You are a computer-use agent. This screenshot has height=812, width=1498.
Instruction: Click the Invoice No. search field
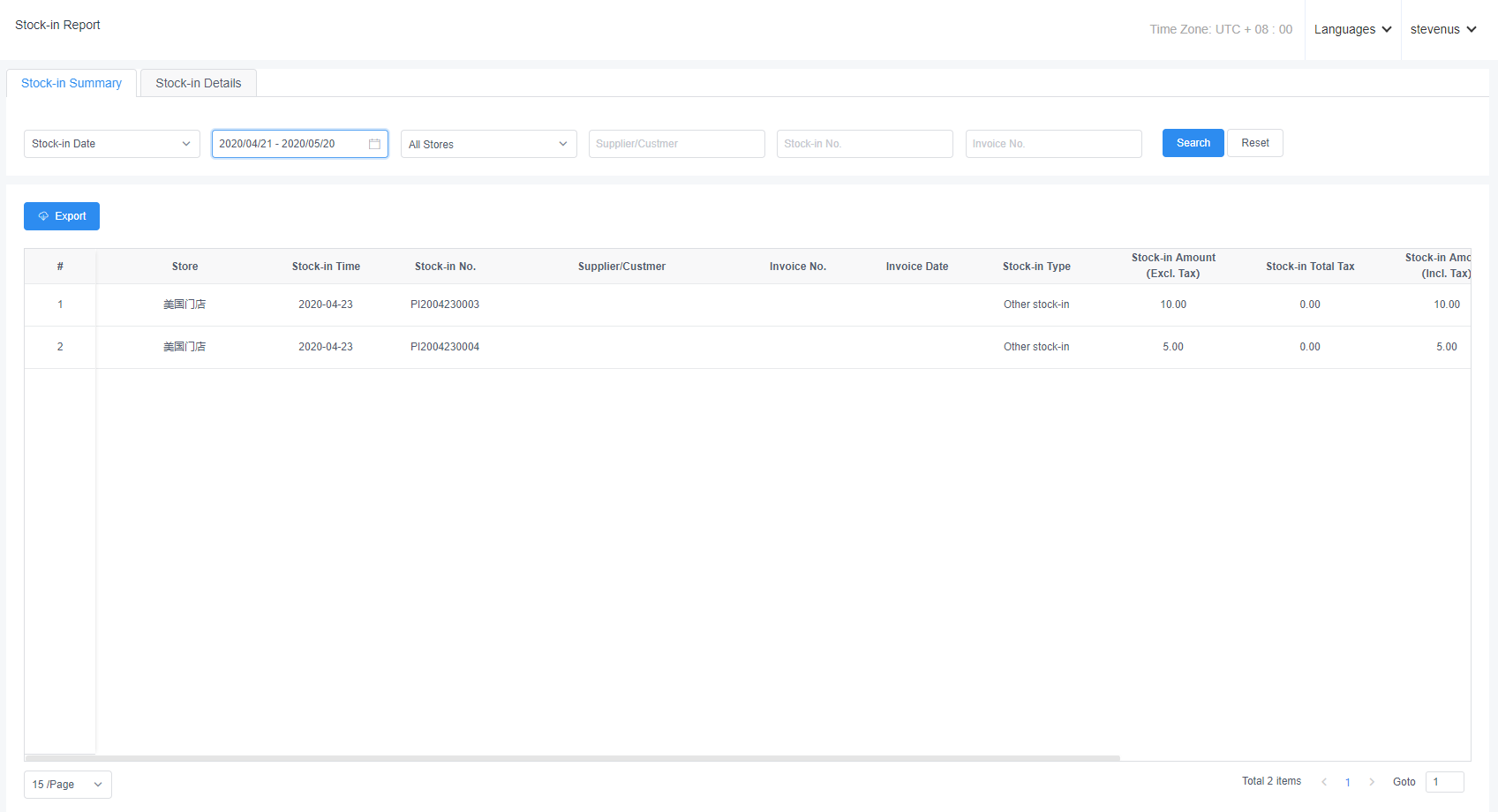pyautogui.click(x=1053, y=144)
